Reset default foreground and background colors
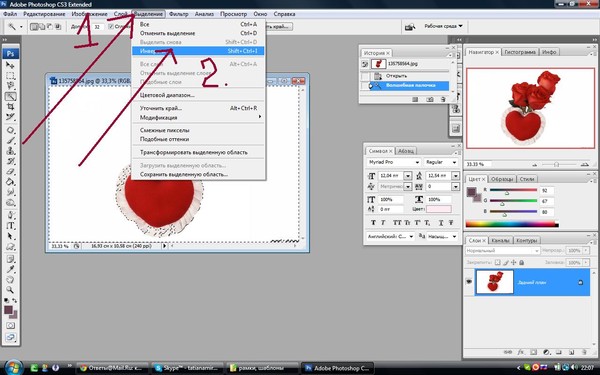 point(7,301)
